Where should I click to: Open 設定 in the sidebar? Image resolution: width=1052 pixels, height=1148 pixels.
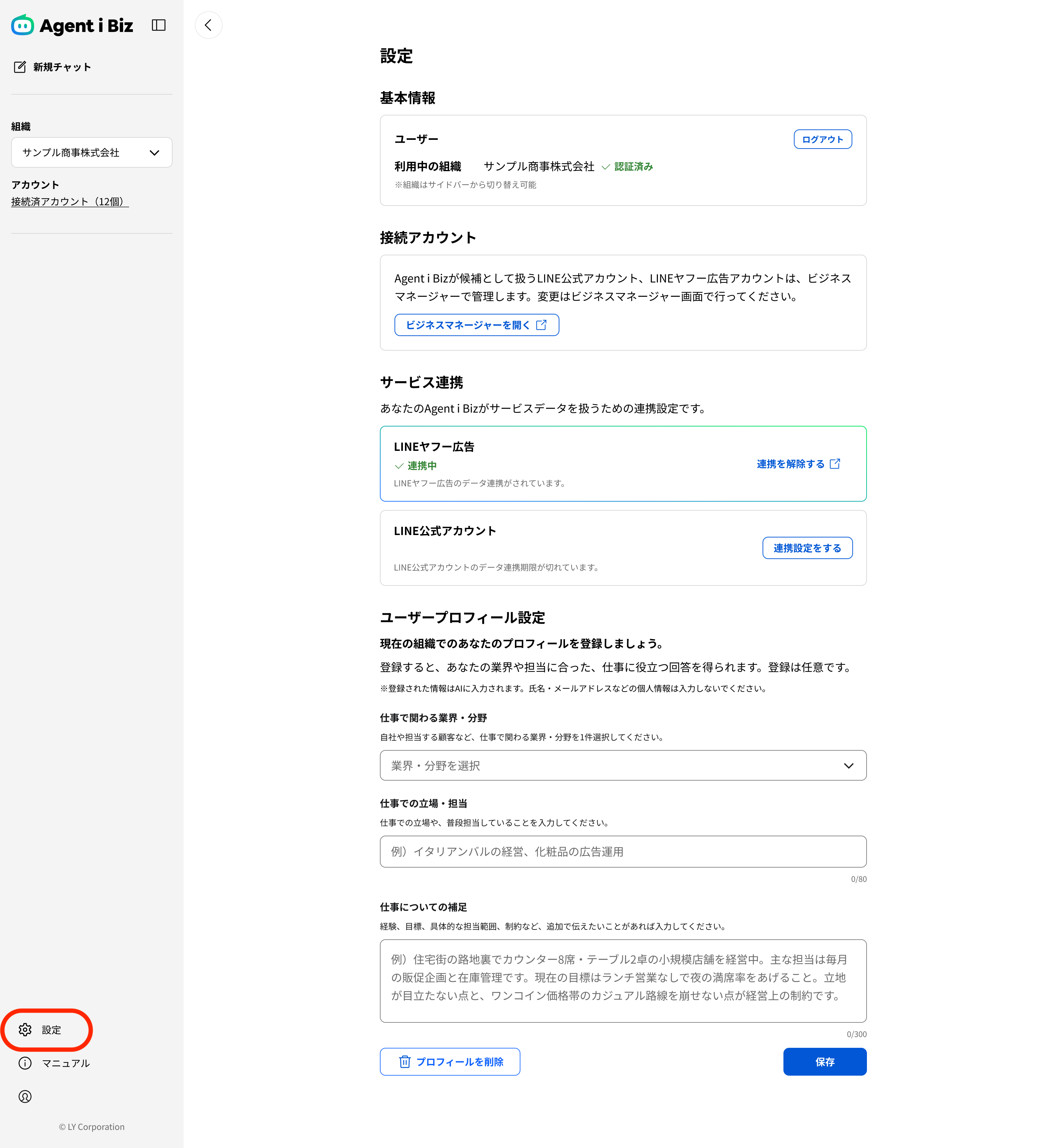click(x=47, y=1030)
